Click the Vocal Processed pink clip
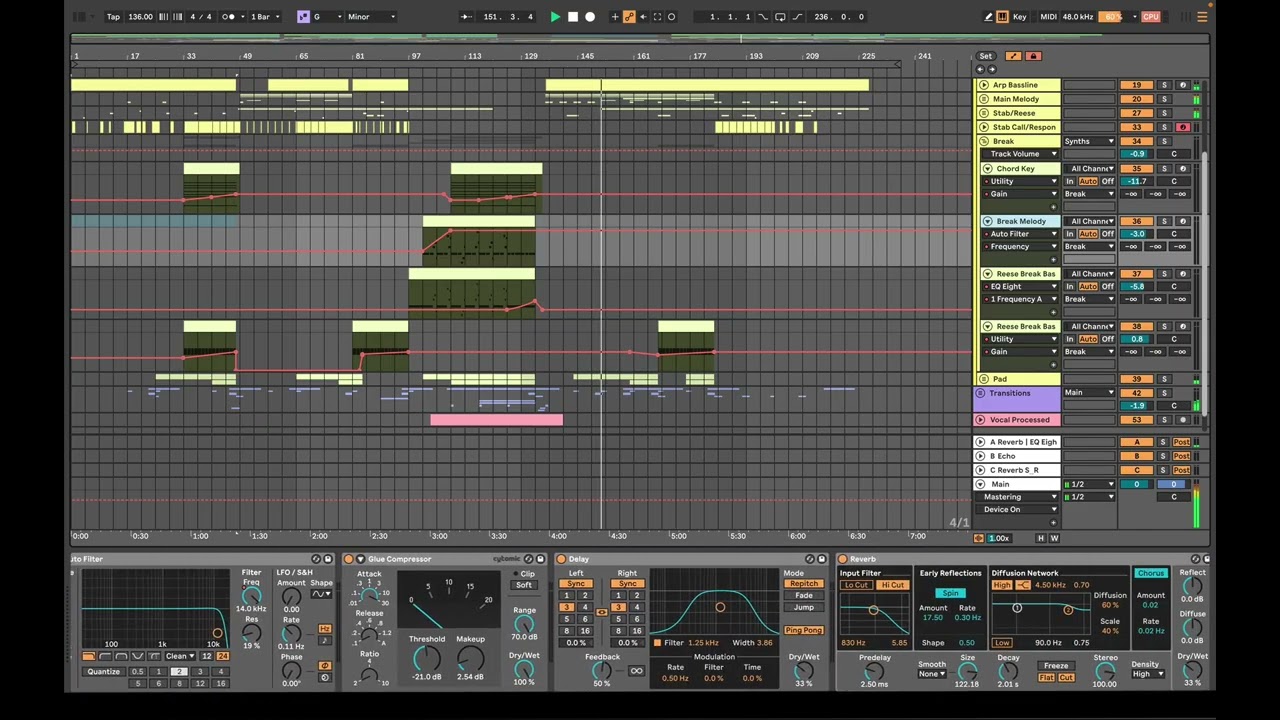Image resolution: width=1280 pixels, height=720 pixels. pos(496,420)
